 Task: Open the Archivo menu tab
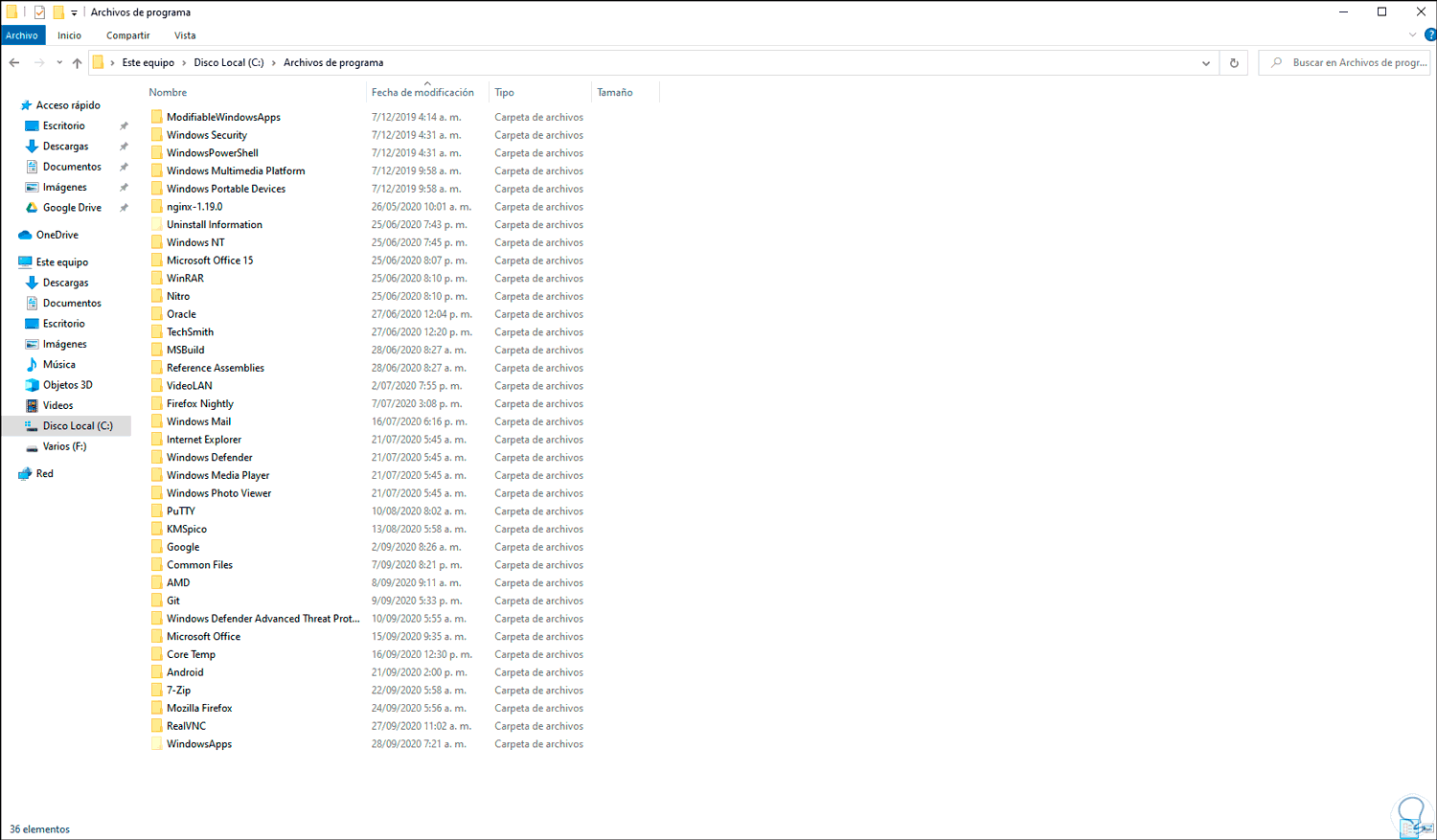click(22, 35)
